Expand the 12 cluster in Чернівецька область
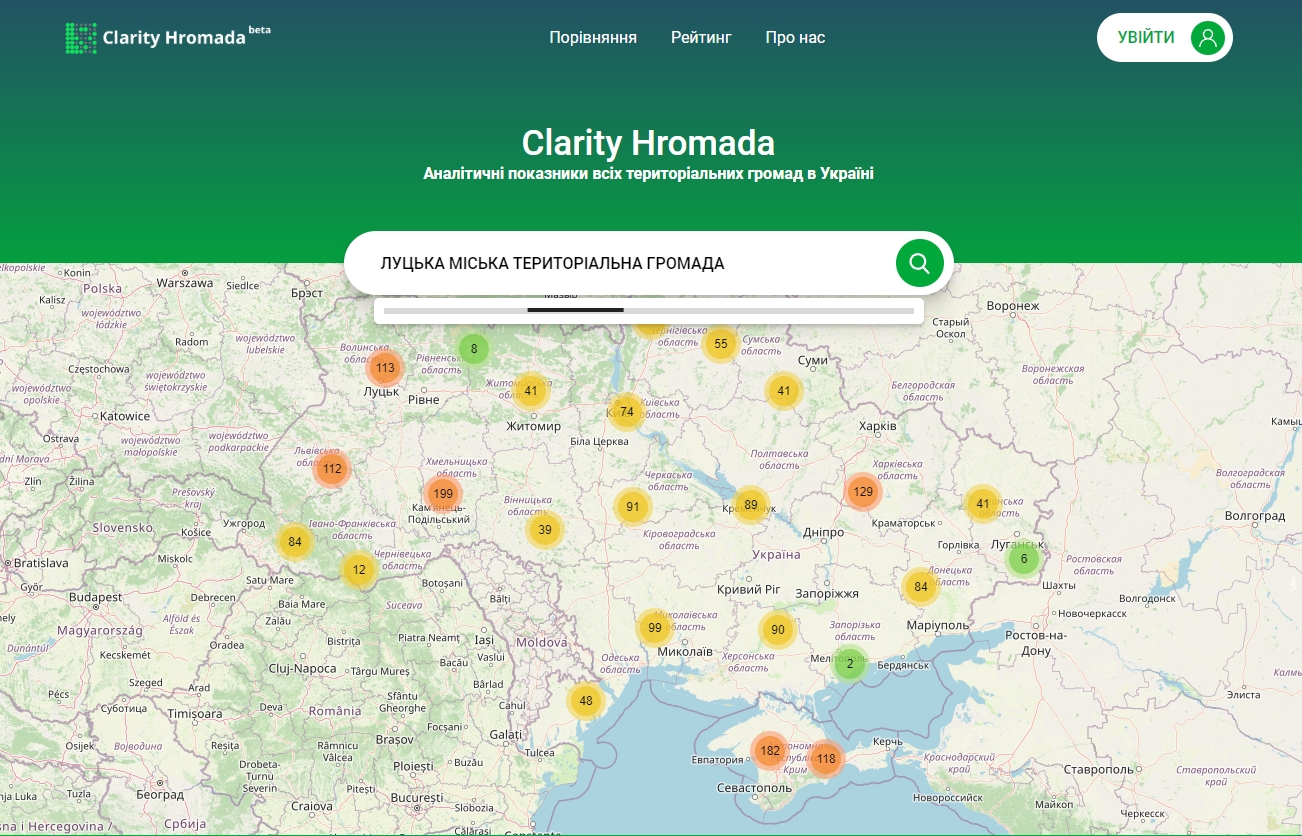This screenshot has height=836, width=1302. click(359, 571)
